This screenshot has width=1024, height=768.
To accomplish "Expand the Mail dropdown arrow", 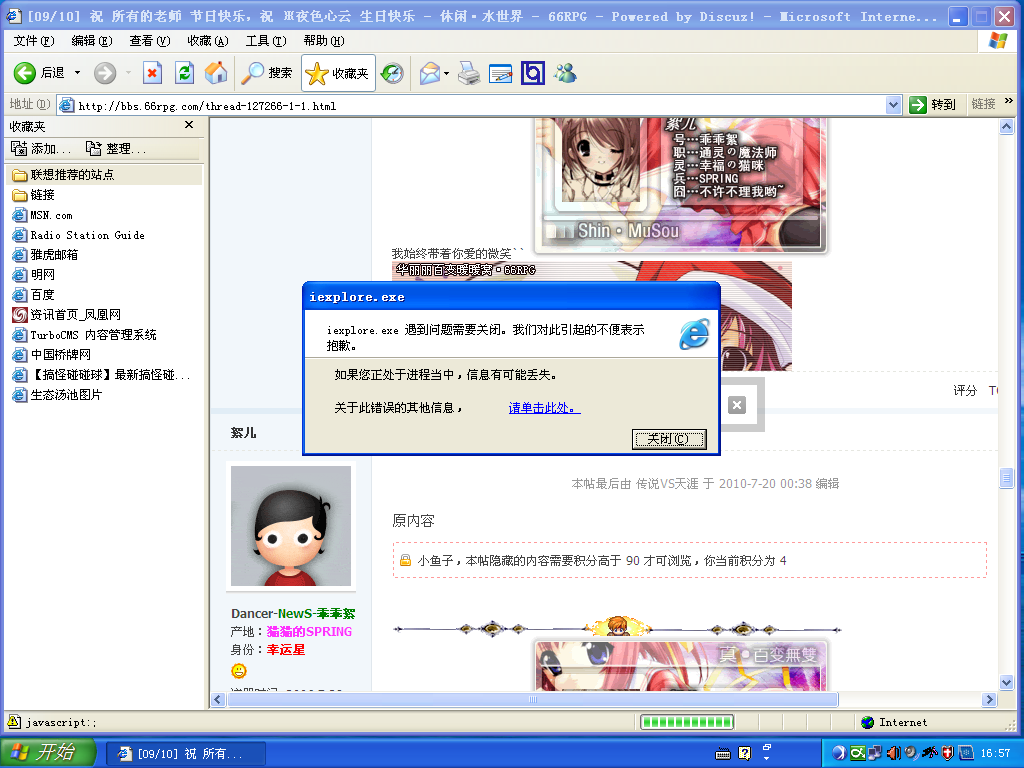I will point(447,73).
